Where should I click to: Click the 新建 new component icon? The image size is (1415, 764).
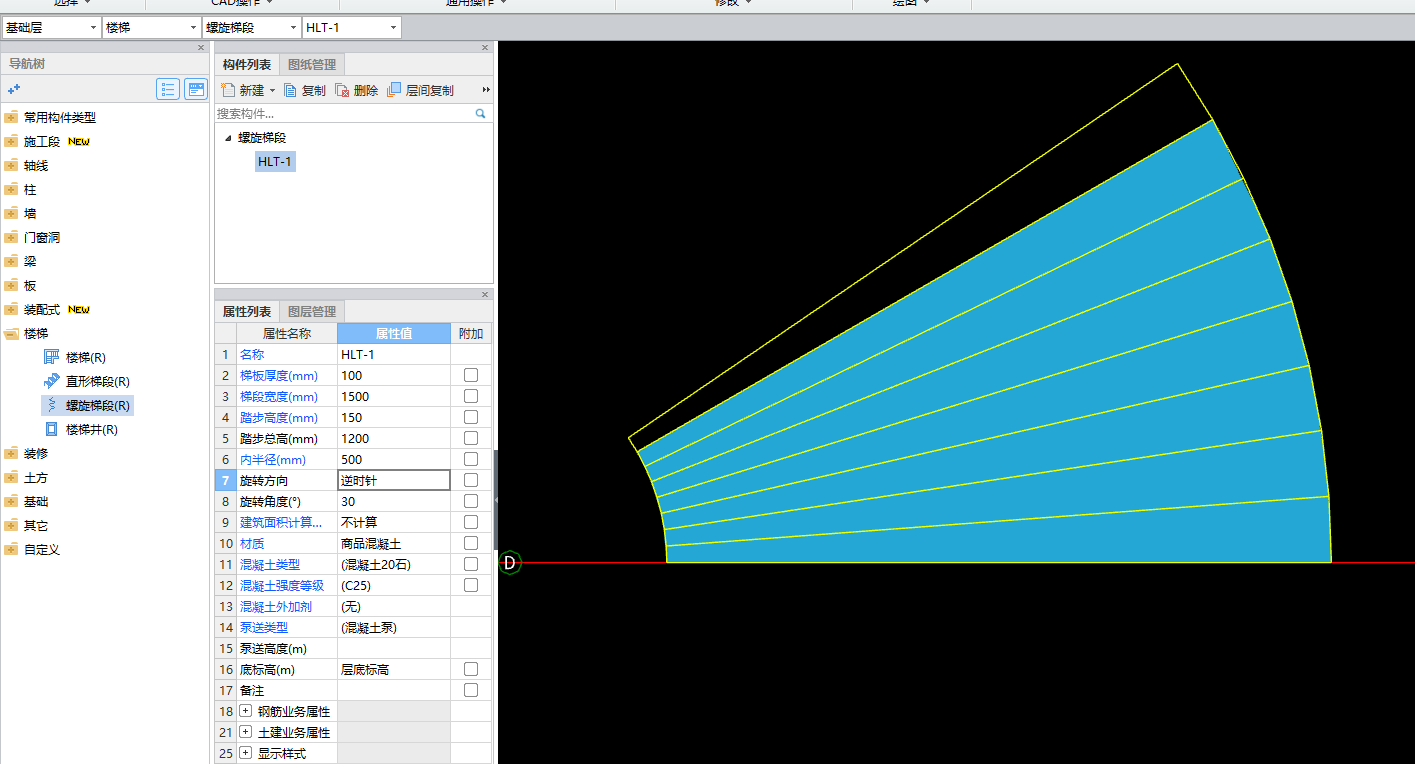click(228, 90)
